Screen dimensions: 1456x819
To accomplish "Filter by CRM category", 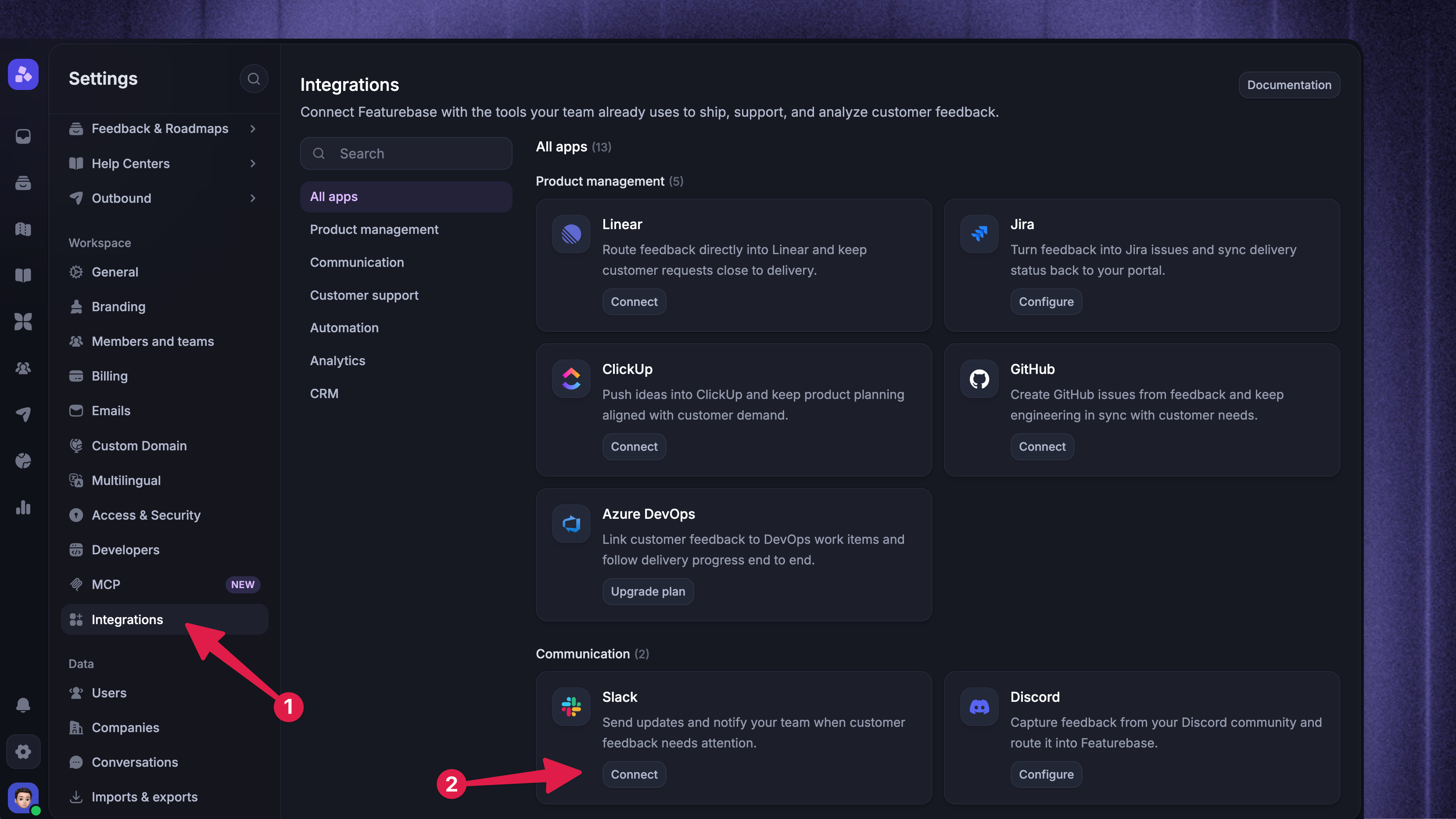I will pos(406,393).
